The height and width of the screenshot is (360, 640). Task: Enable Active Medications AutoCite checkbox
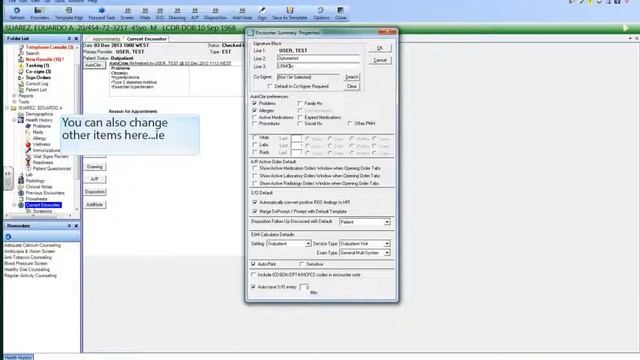click(x=255, y=118)
